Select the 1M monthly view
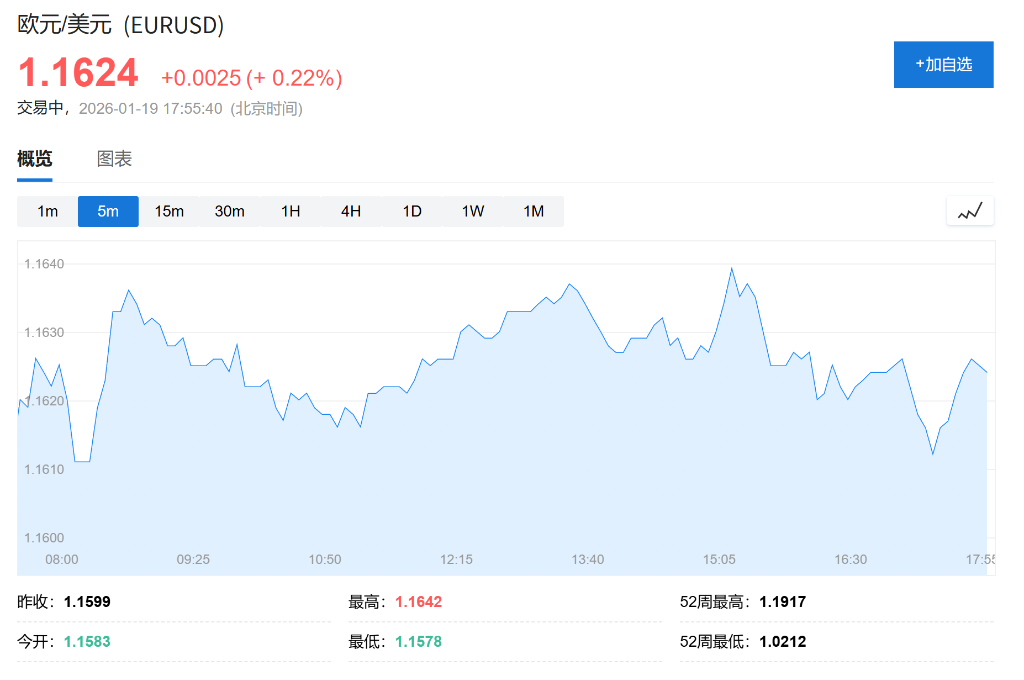This screenshot has width=1024, height=680. pos(533,211)
